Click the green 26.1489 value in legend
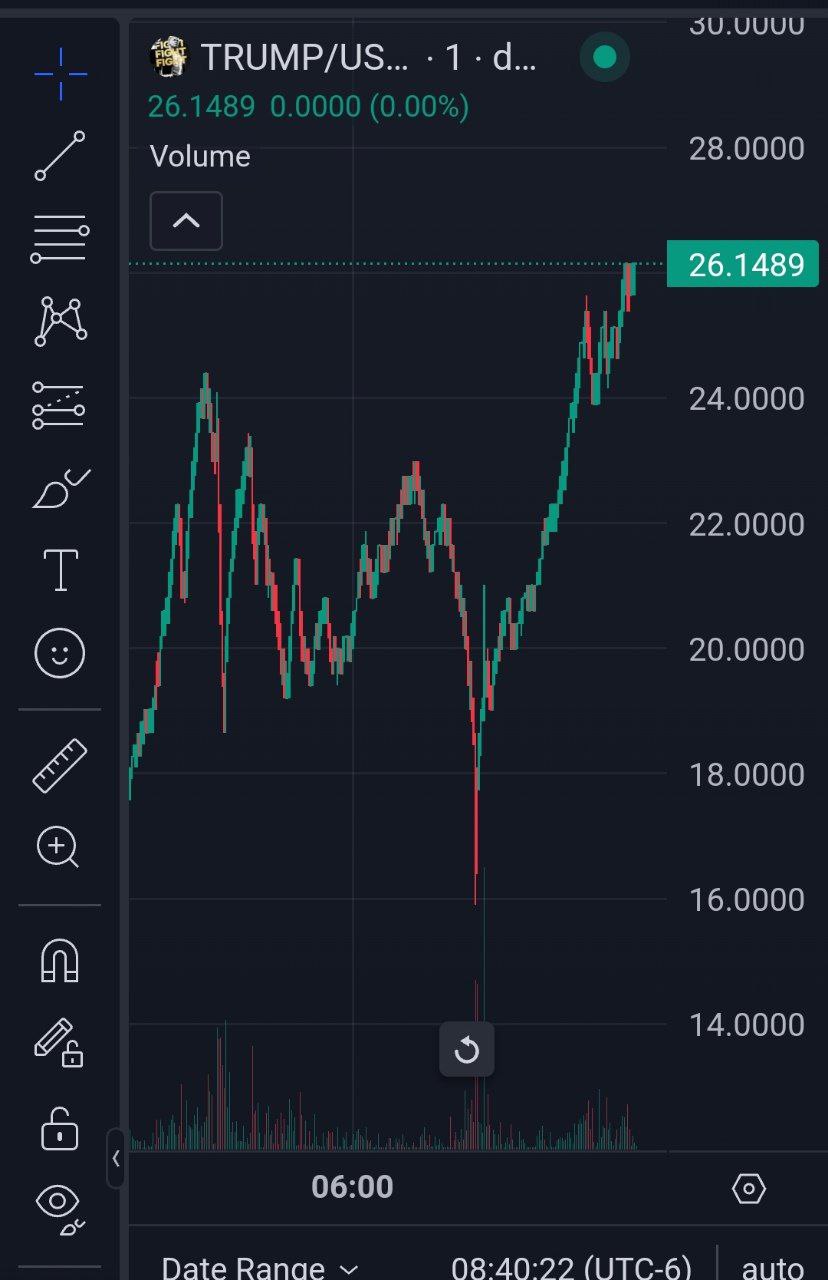Screen dimensions: 828x1280 point(201,106)
